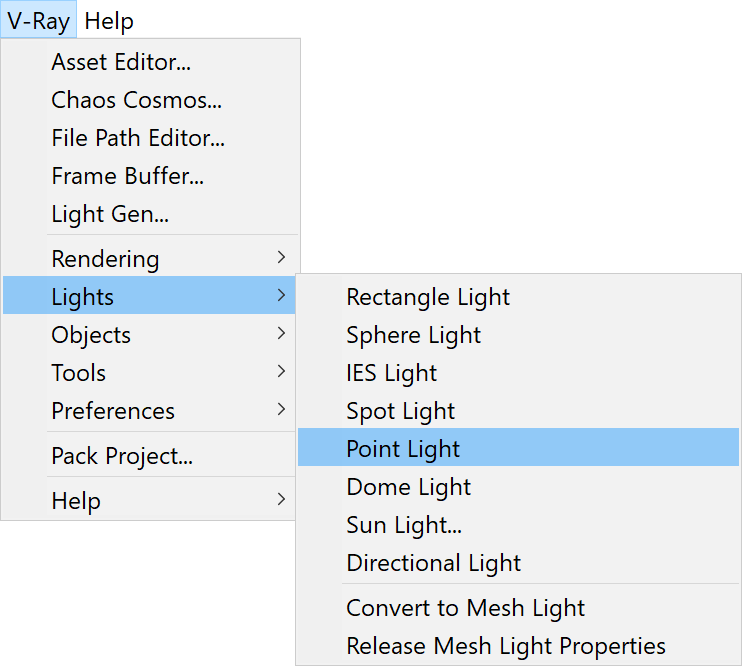Create a Rectangle Light
The height and width of the screenshot is (666, 742).
pyautogui.click(x=518, y=297)
